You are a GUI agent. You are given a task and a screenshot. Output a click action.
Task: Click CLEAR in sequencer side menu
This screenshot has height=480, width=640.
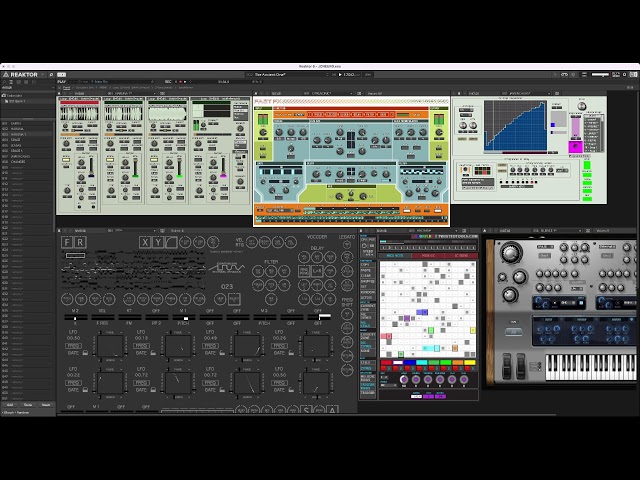click(x=366, y=276)
